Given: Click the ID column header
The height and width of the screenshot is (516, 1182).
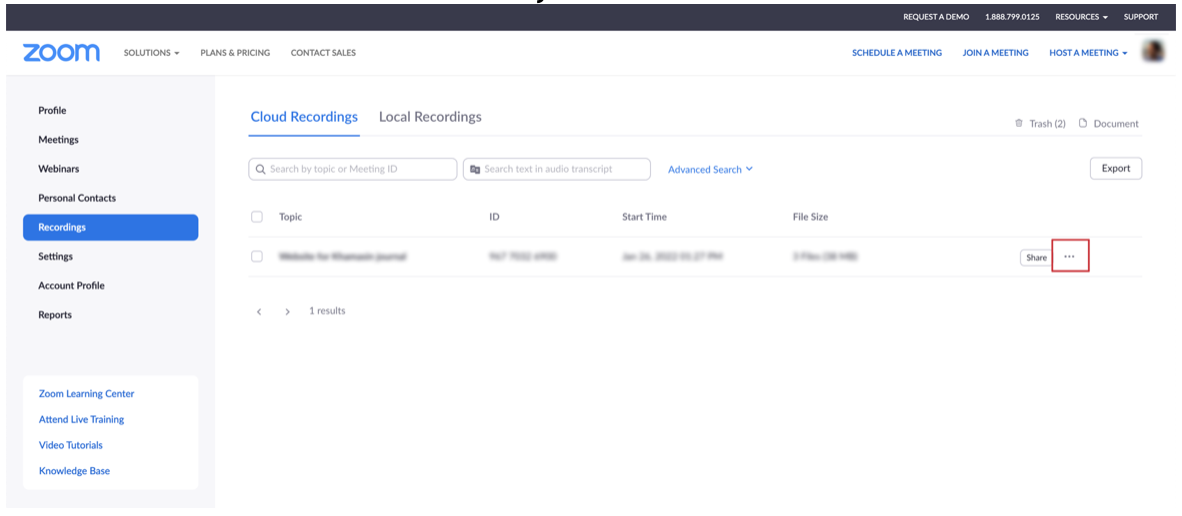Looking at the screenshot, I should (x=495, y=217).
